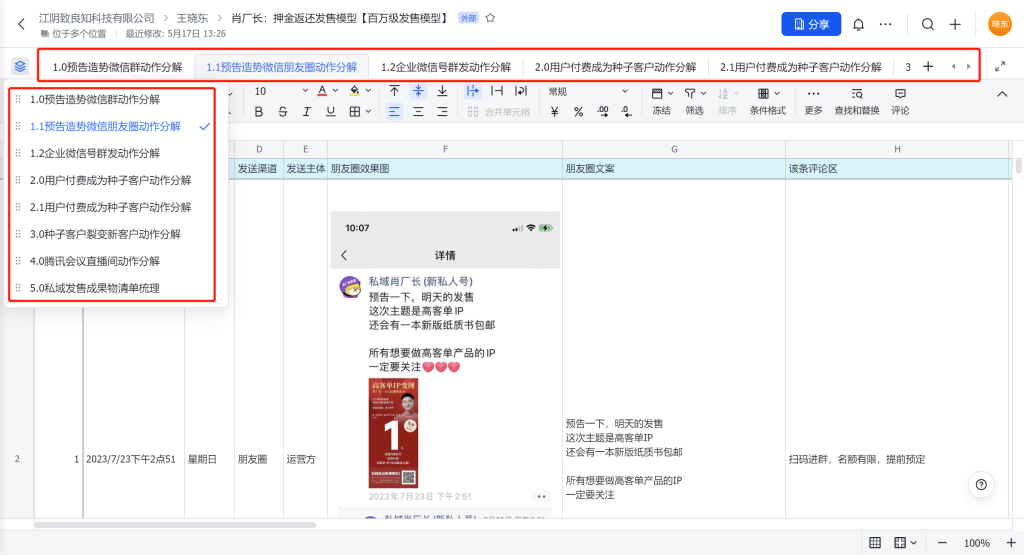Open the 位于多个位置 location label

tap(74, 33)
